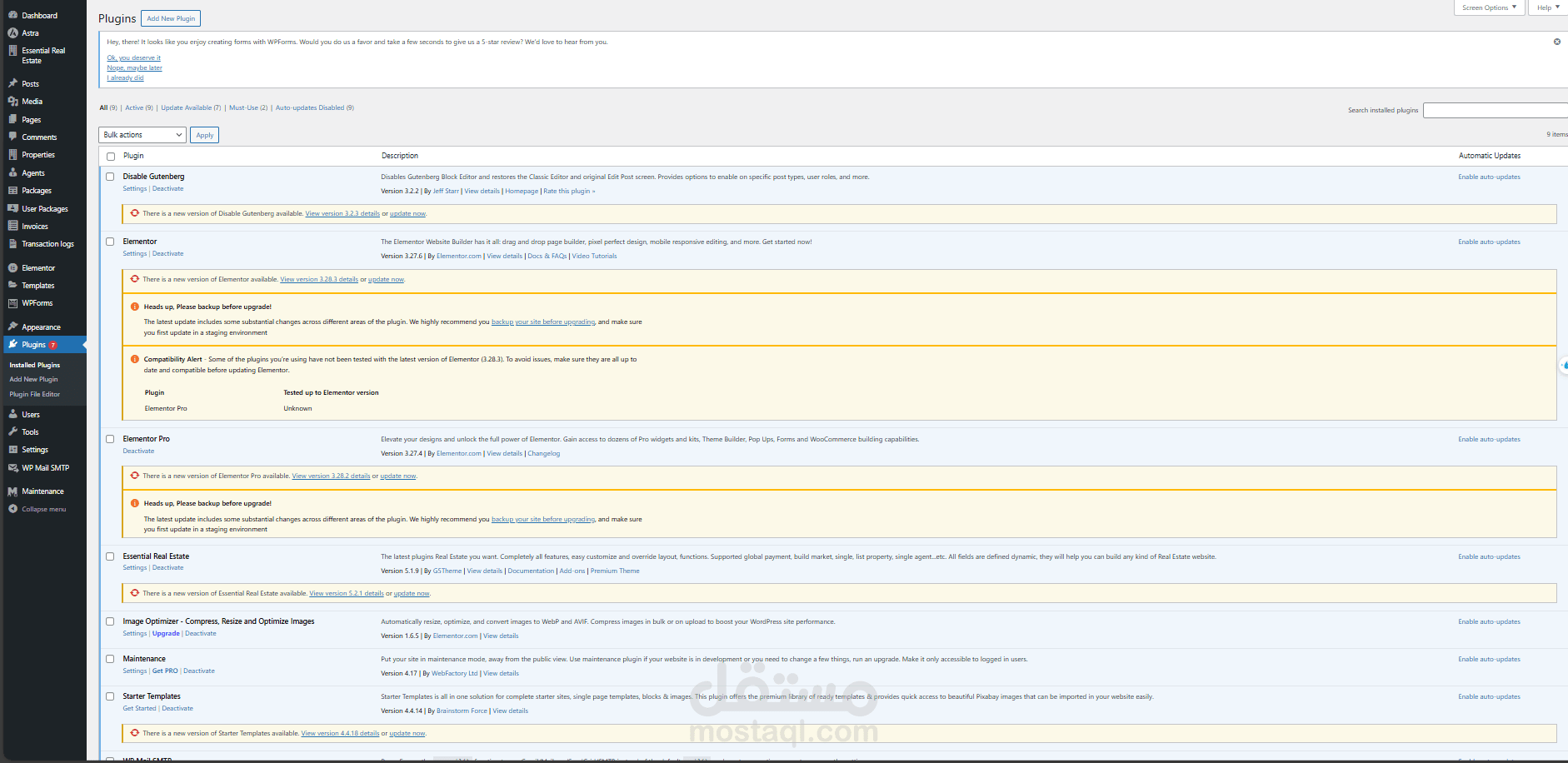Open the Bulk actions dropdown
Screen dimensions: 1568x763
(142, 135)
